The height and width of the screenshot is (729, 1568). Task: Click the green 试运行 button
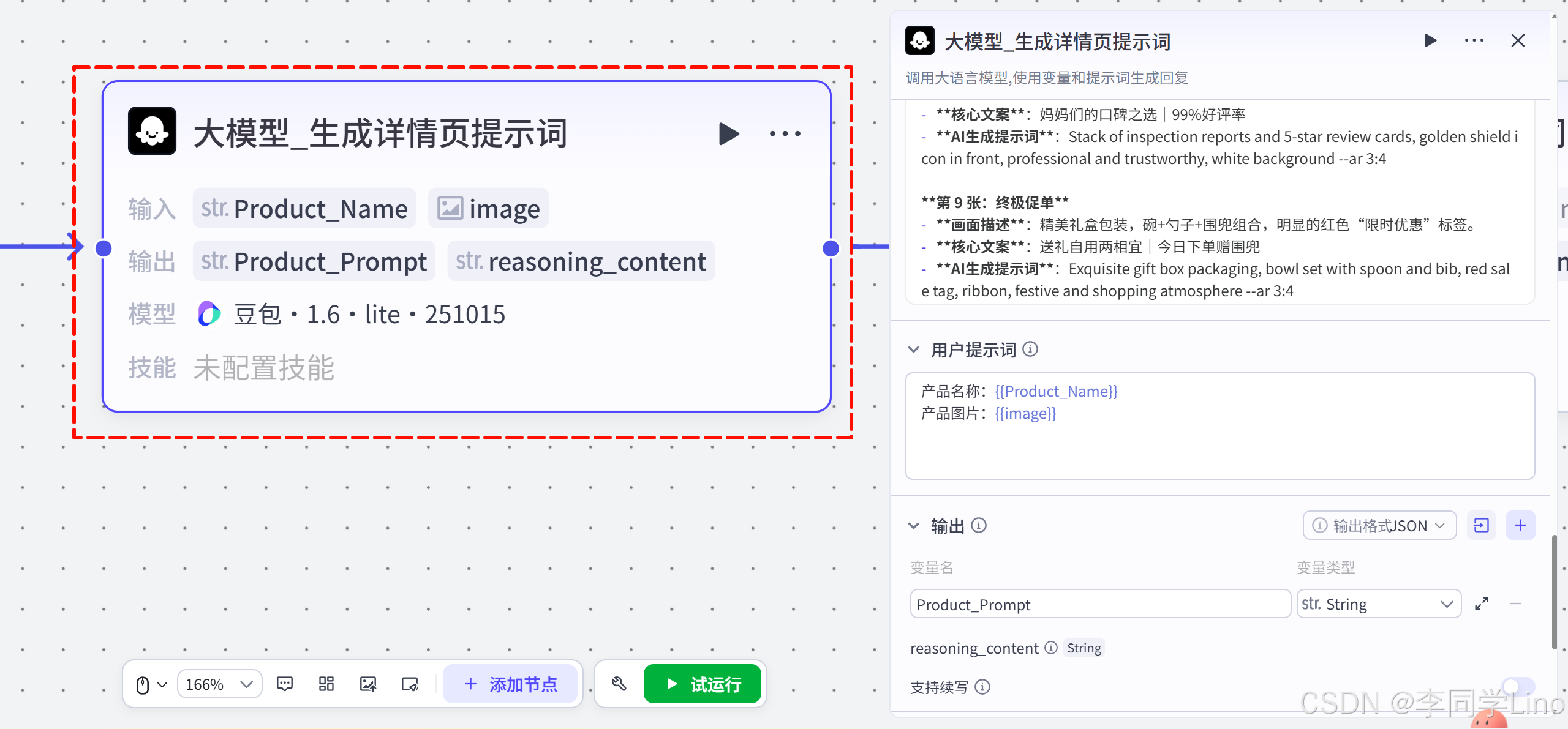(702, 684)
